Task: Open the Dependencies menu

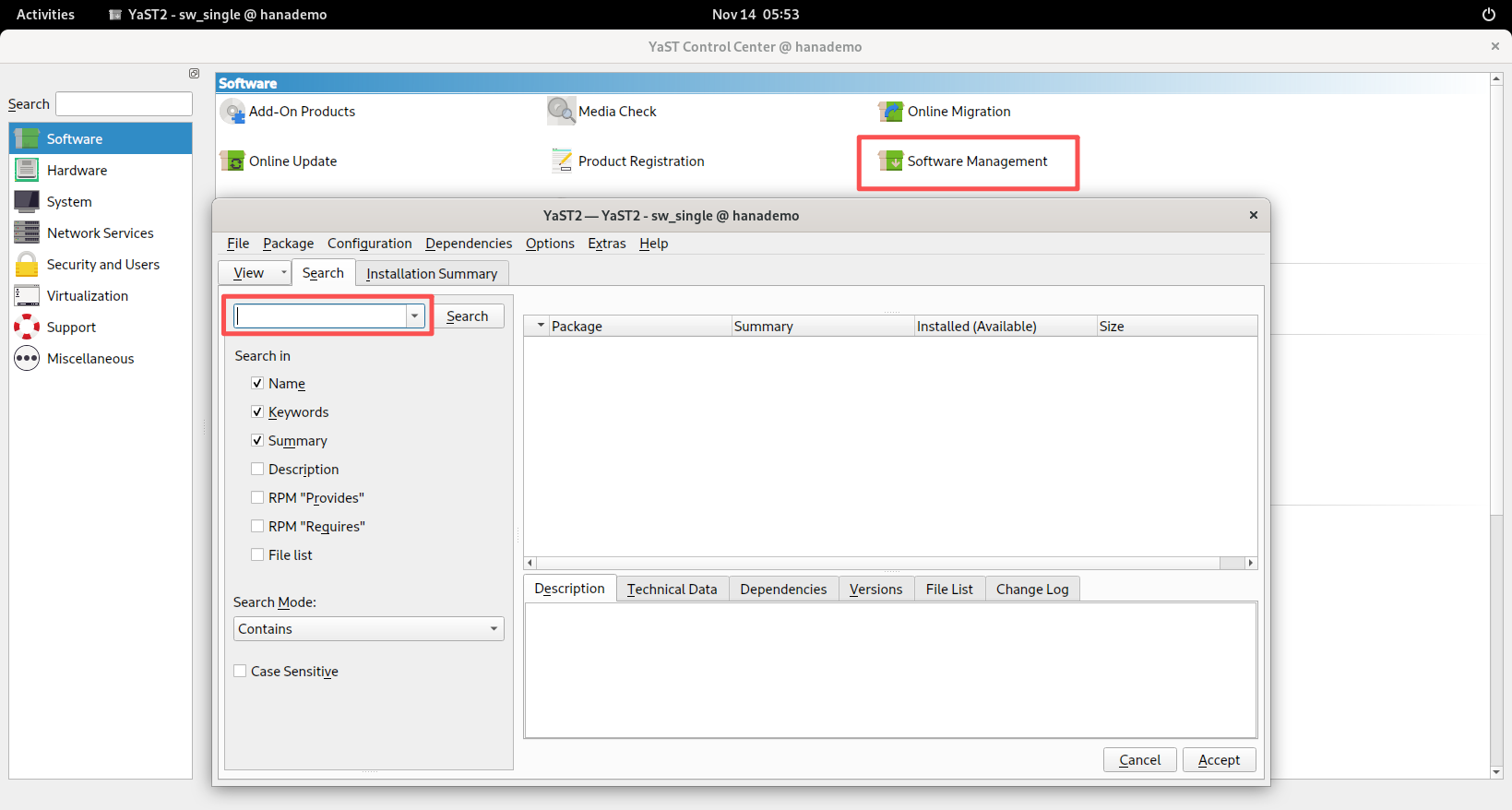Action: click(469, 244)
